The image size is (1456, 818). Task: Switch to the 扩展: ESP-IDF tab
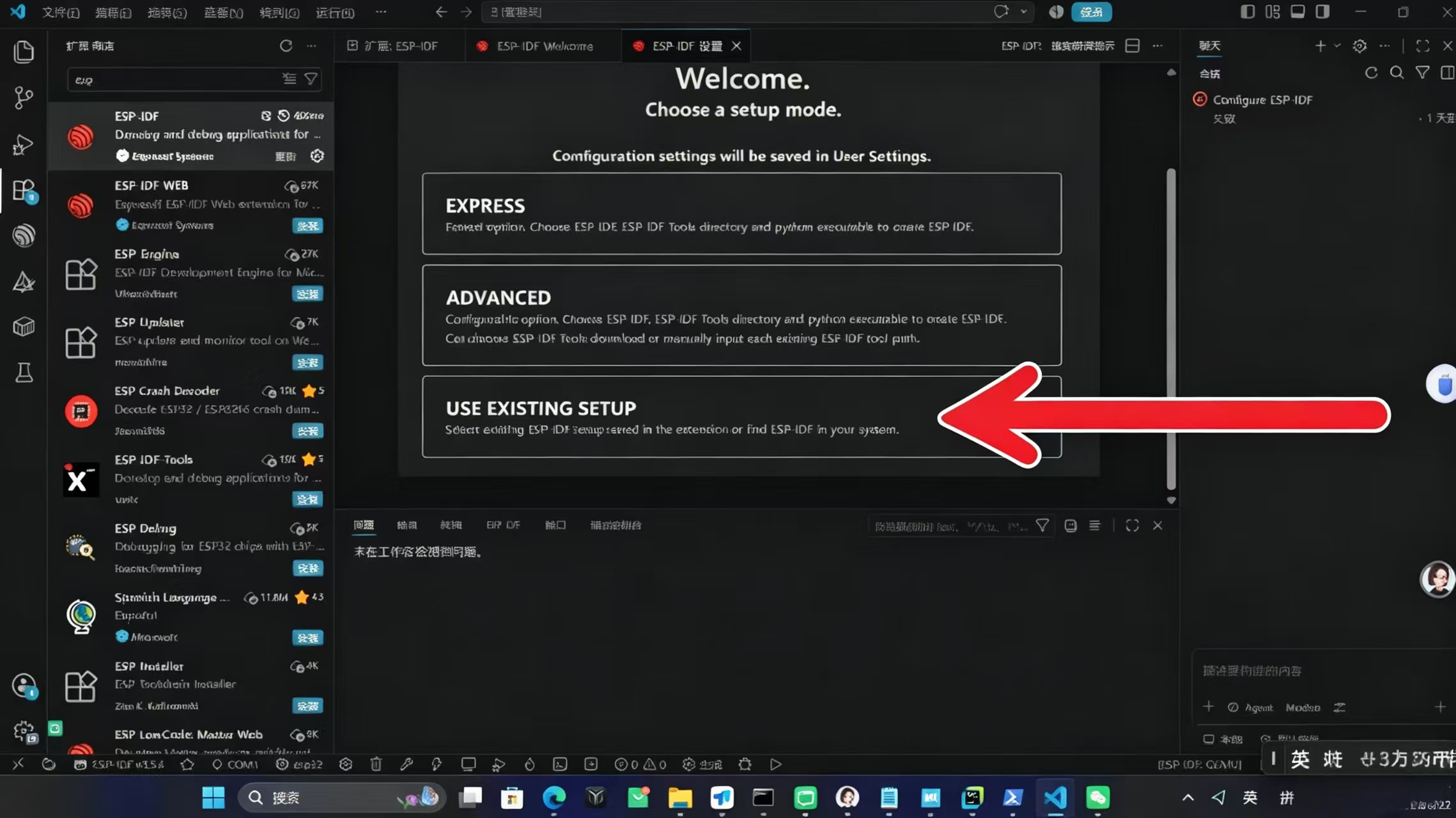point(400,46)
